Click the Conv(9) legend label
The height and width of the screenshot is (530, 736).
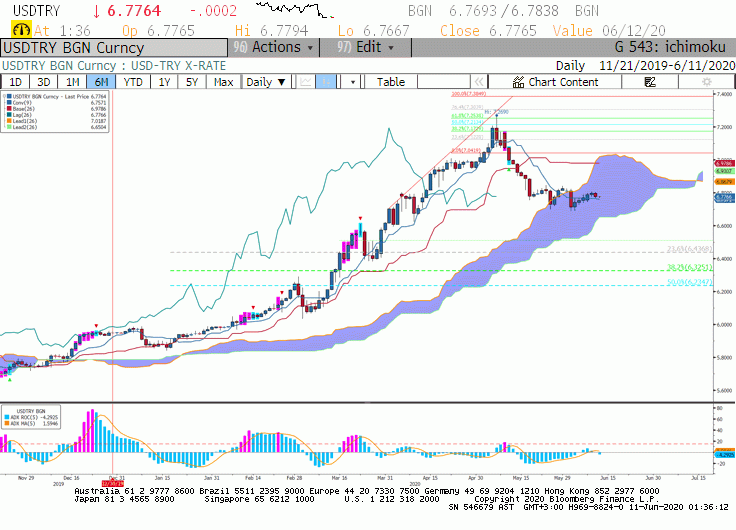pyautogui.click(x=22, y=102)
